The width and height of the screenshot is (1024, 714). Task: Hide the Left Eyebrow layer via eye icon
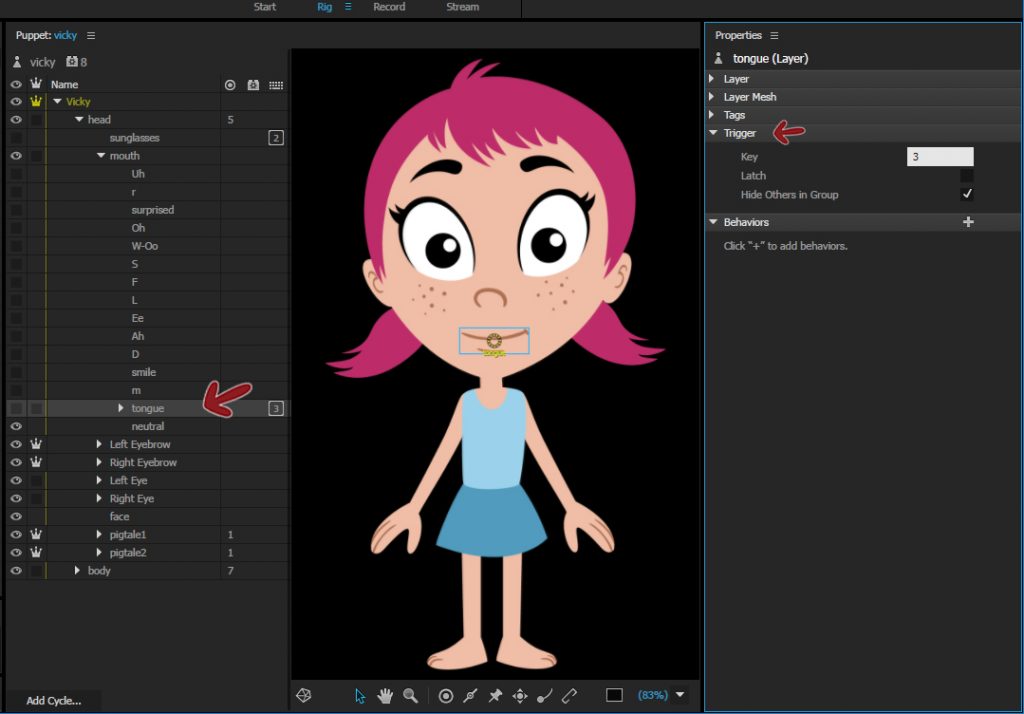tap(16, 444)
